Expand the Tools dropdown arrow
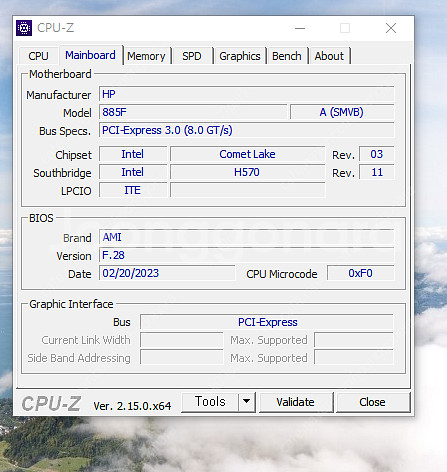The width and height of the screenshot is (447, 472). pos(247,402)
